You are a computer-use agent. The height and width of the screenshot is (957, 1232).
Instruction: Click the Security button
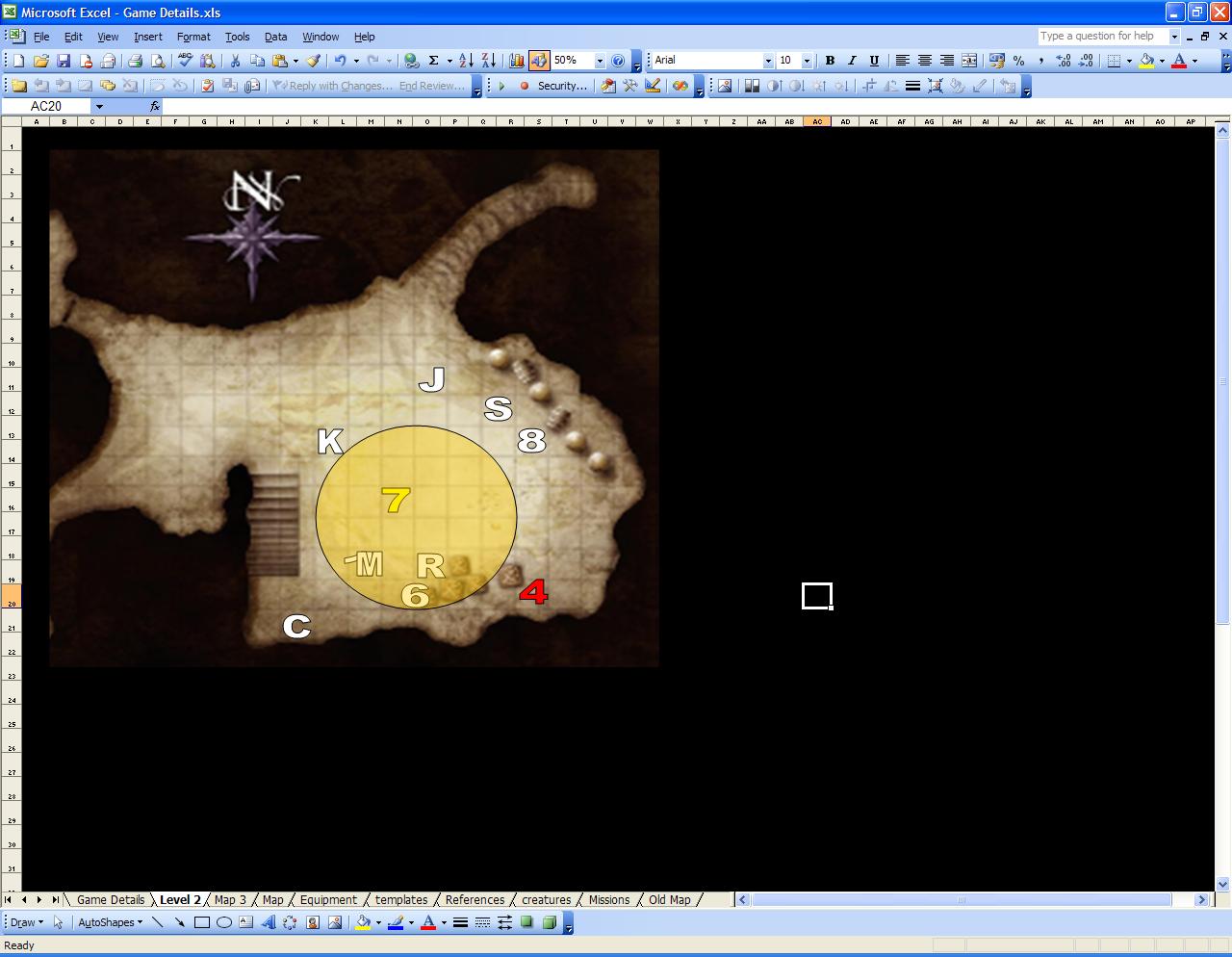(x=562, y=86)
